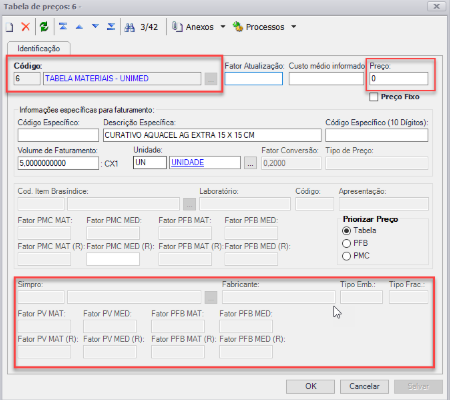Open lookup button next to TABELA MATERIAIS
The height and width of the screenshot is (400, 450).
[x=211, y=79]
